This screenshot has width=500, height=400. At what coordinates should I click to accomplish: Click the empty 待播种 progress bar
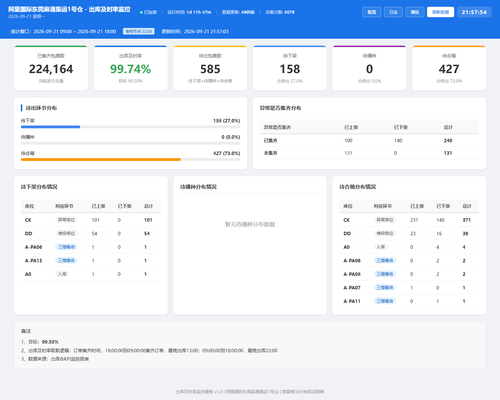(x=130, y=143)
